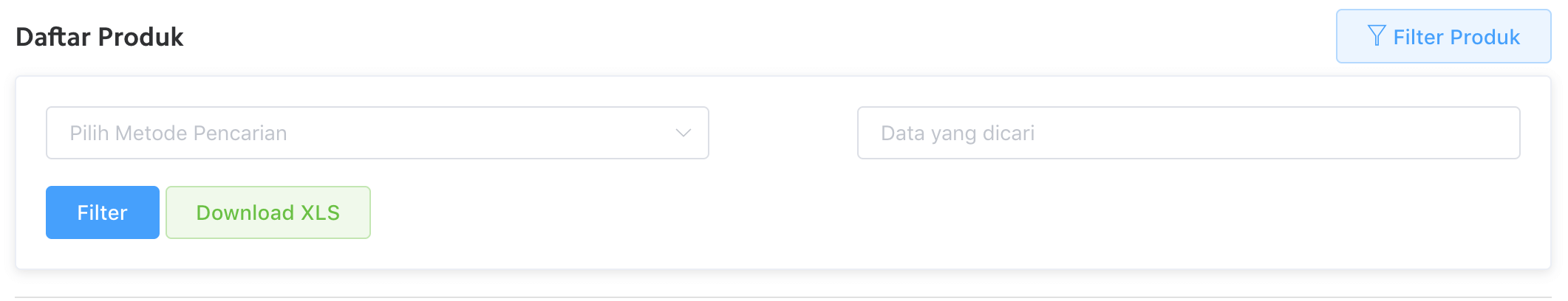Click the divider line below filter card

tap(783, 297)
